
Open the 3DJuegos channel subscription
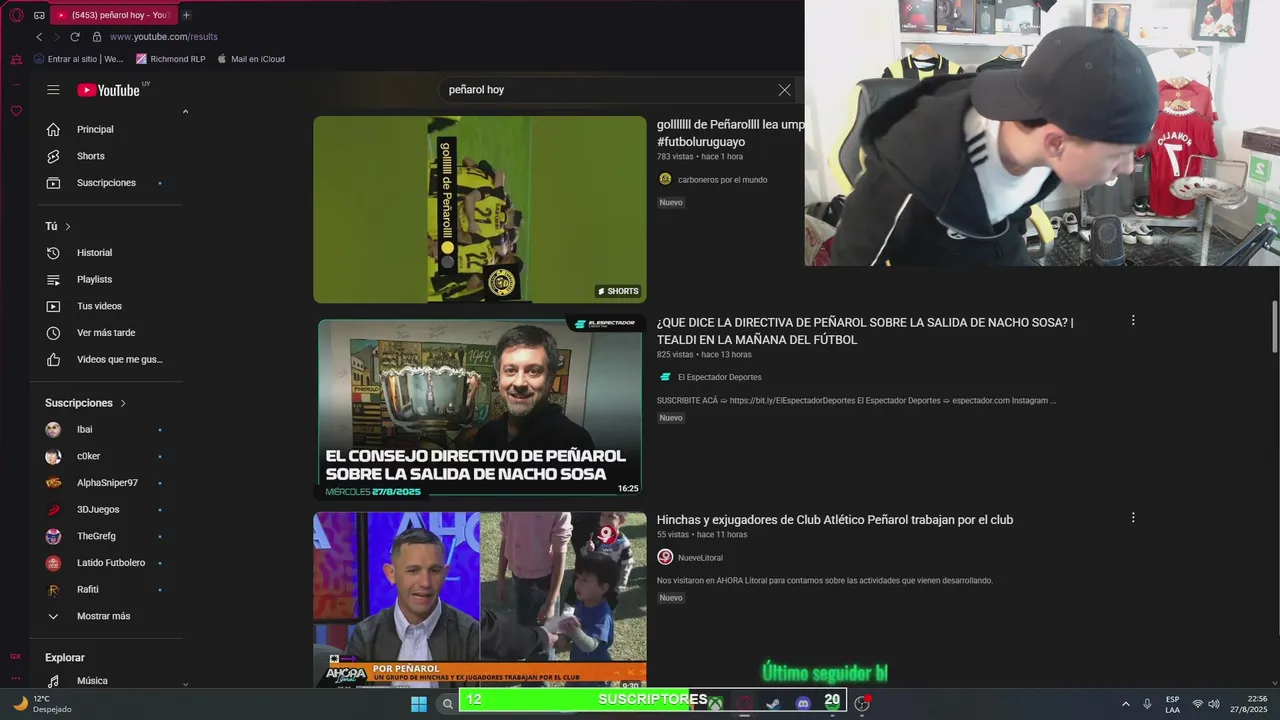[x=108, y=509]
